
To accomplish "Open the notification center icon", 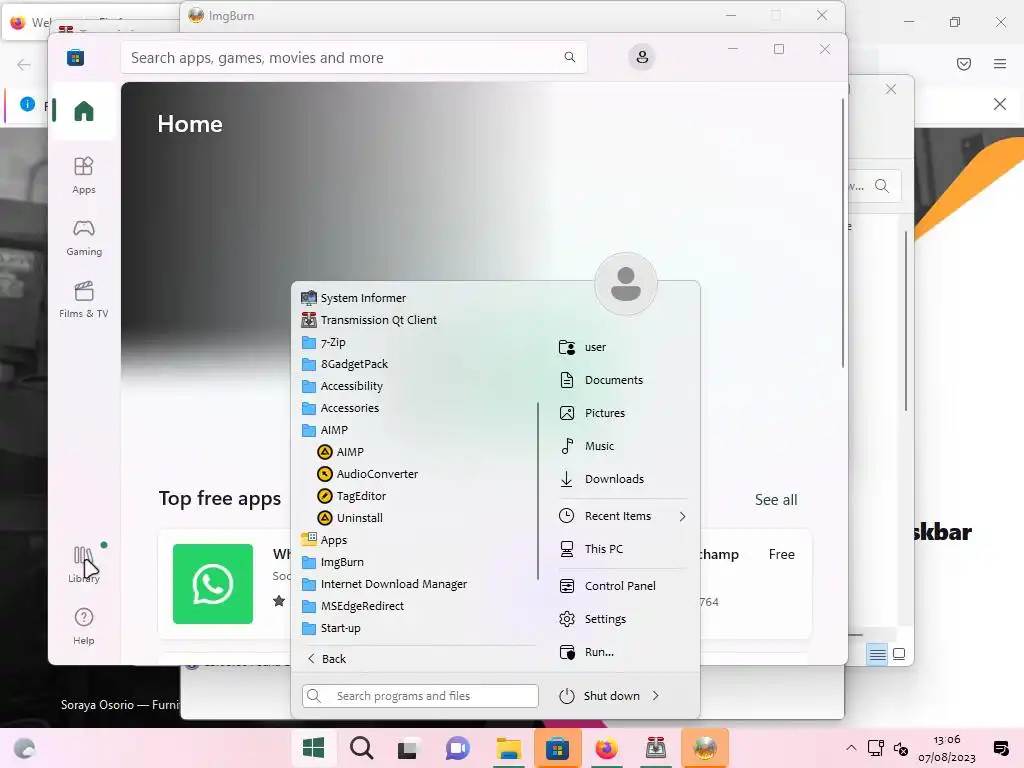I will tap(1000, 748).
